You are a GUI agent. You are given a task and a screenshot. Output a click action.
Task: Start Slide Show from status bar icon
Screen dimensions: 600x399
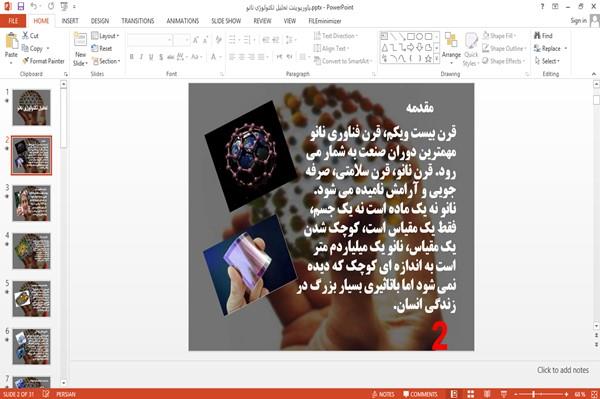[504, 394]
